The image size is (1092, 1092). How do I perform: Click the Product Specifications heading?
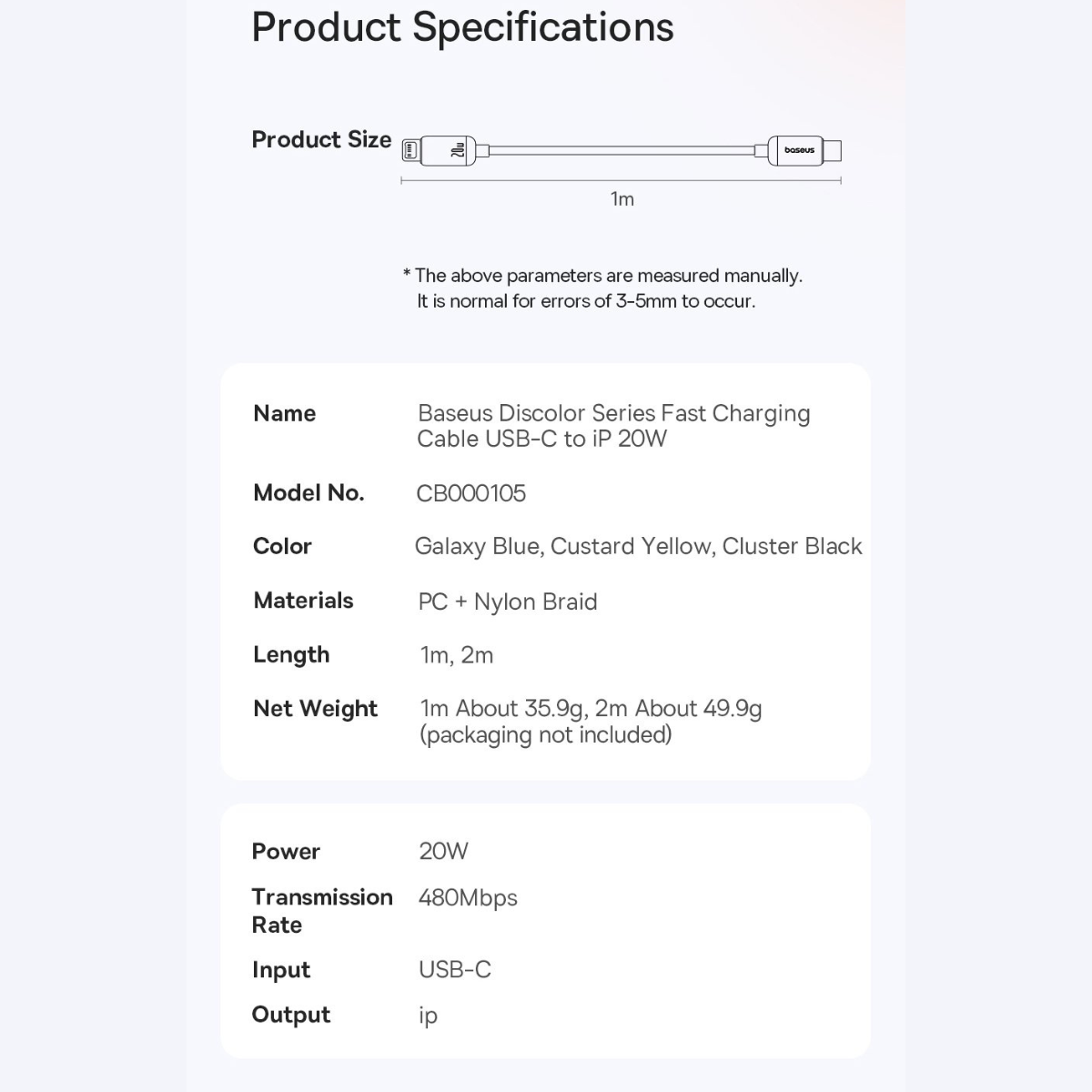pyautogui.click(x=462, y=27)
